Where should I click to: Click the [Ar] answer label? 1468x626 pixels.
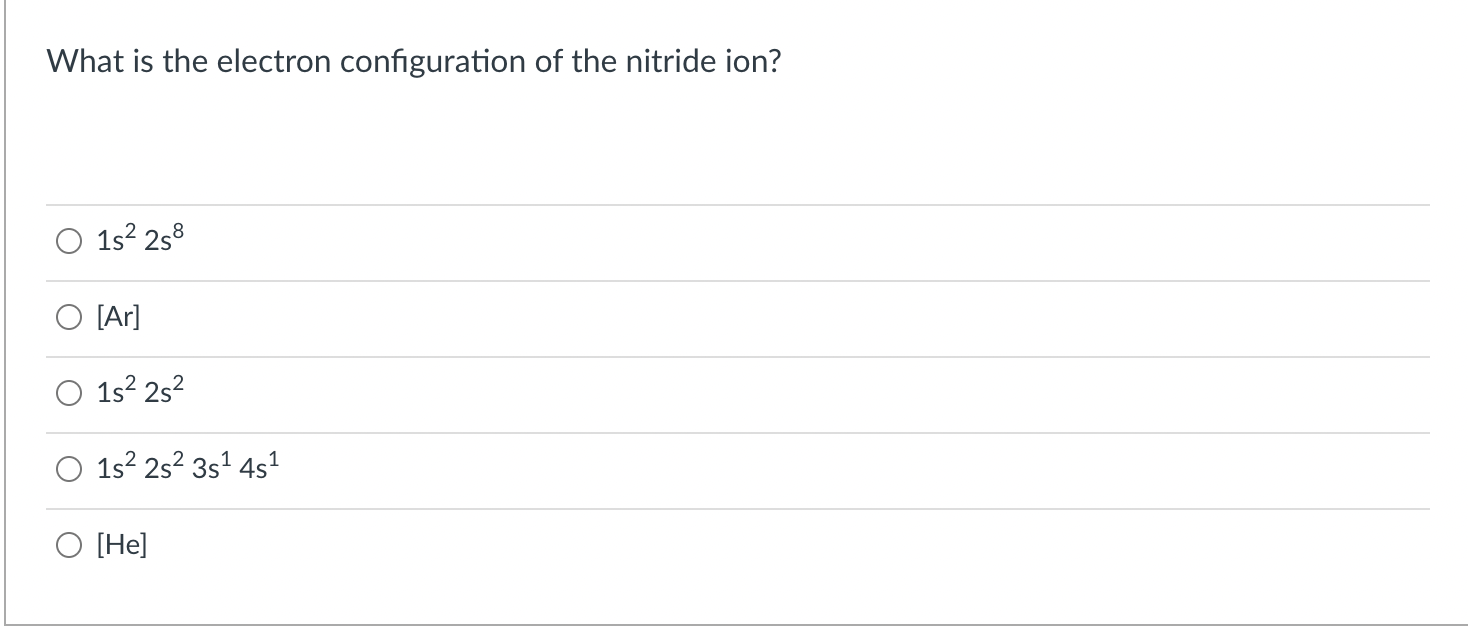pyautogui.click(x=117, y=316)
